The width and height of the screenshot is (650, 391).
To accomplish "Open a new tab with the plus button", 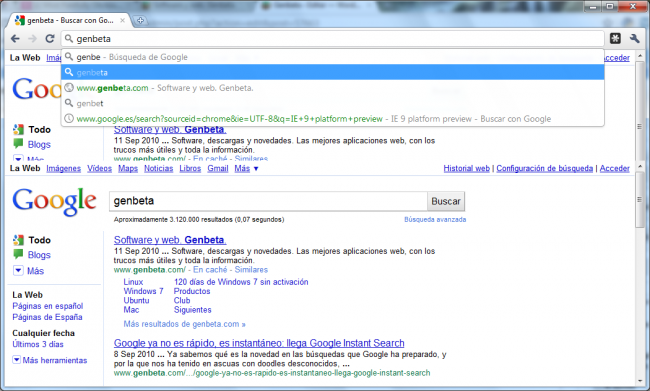I will 140,20.
